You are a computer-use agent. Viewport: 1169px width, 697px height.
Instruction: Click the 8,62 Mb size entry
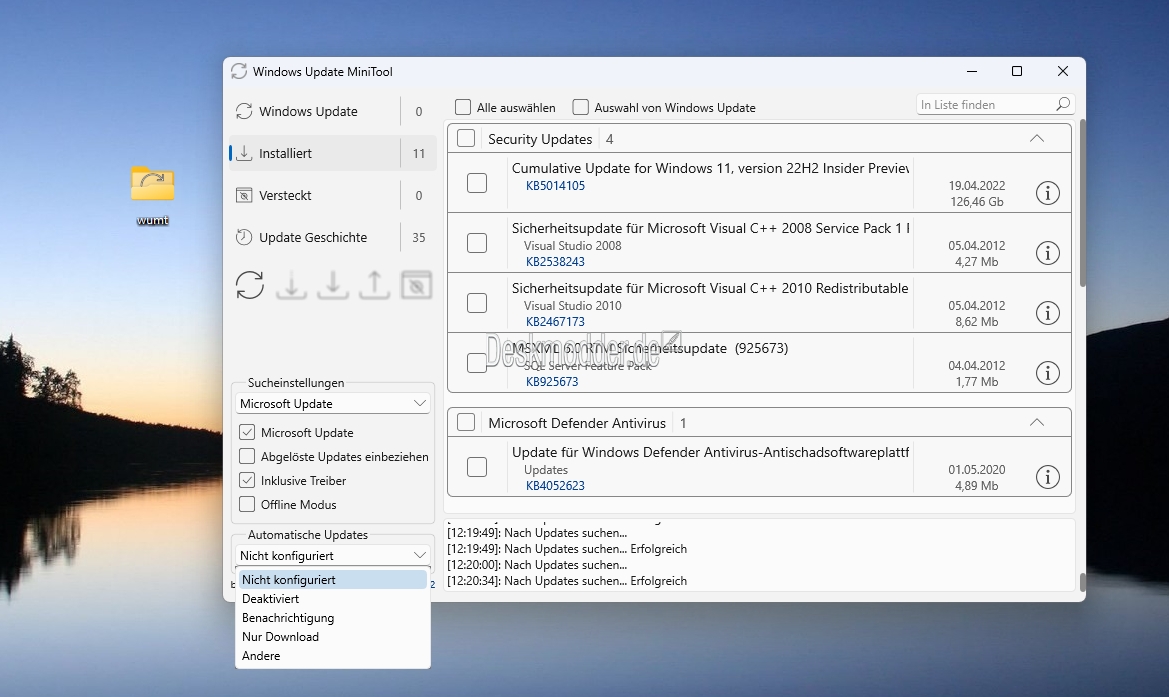(977, 321)
